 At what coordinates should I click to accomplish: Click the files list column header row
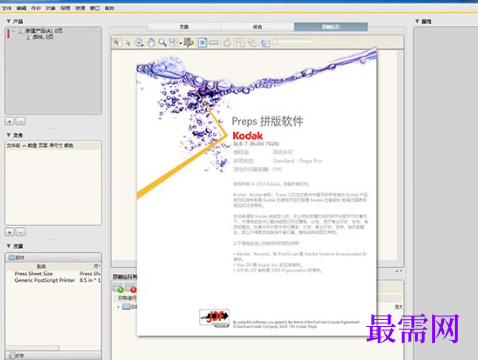click(x=53, y=145)
